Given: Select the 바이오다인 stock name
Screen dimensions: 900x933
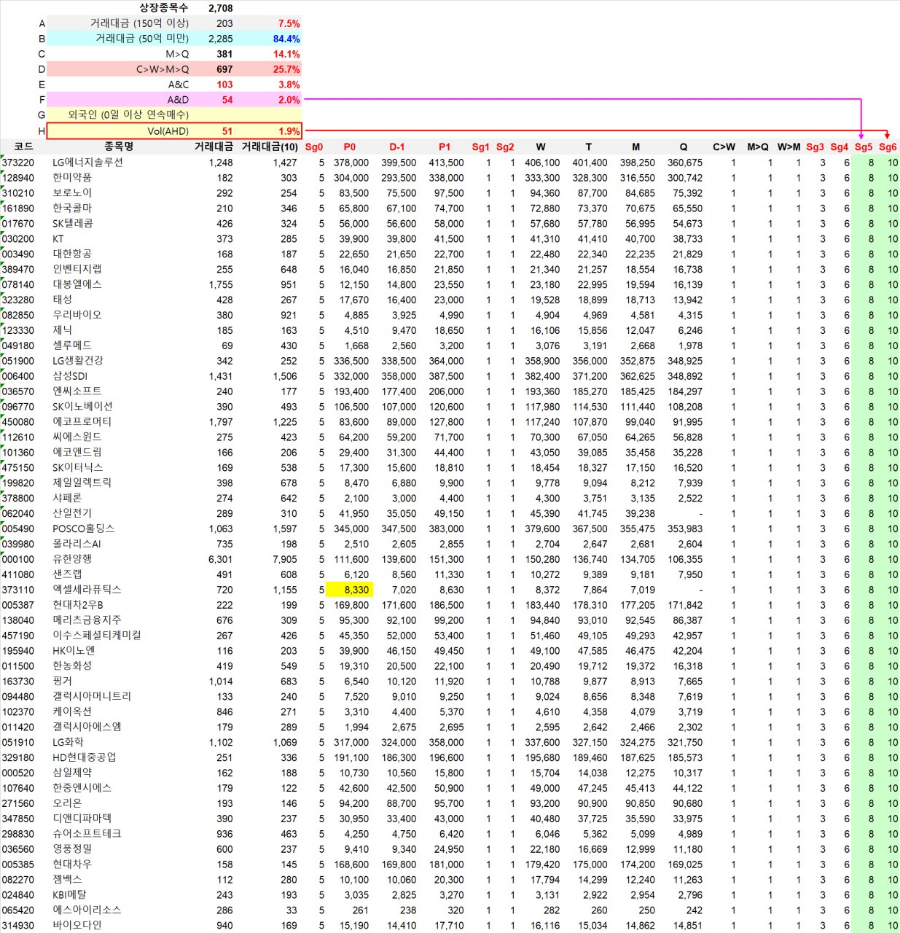Looking at the screenshot, I should (x=77, y=925).
